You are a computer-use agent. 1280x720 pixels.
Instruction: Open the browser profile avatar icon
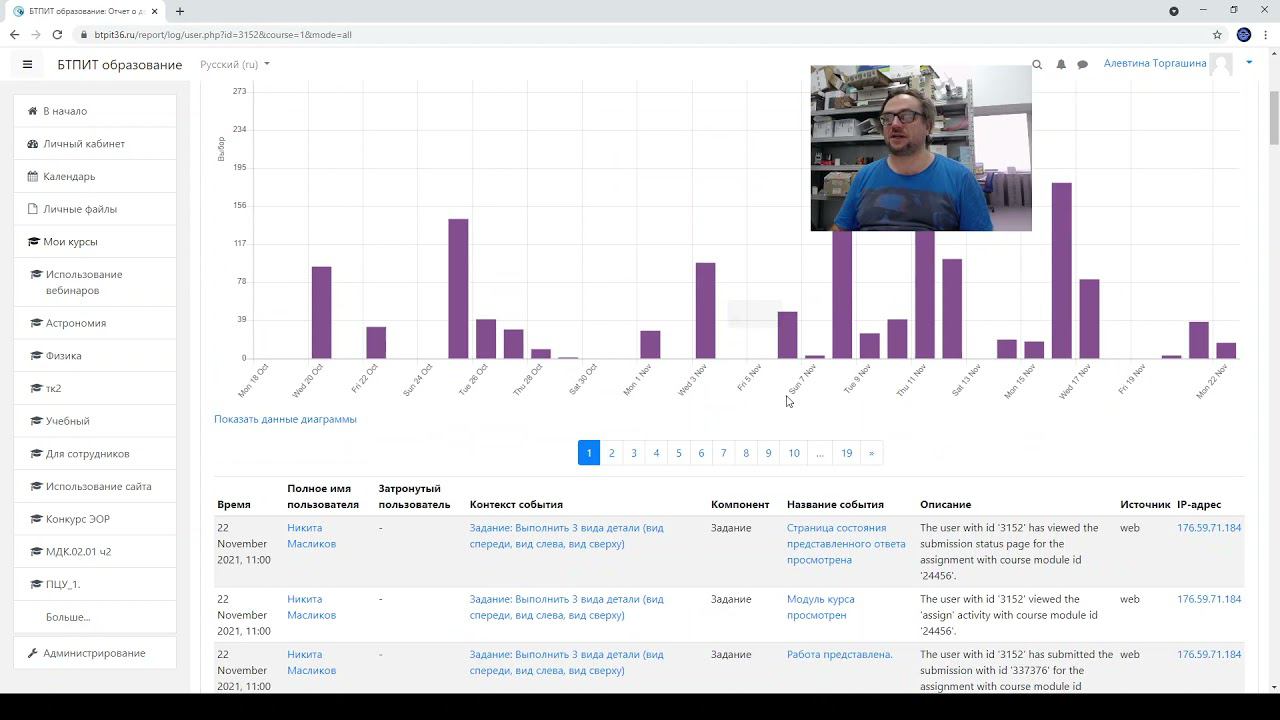1244,34
